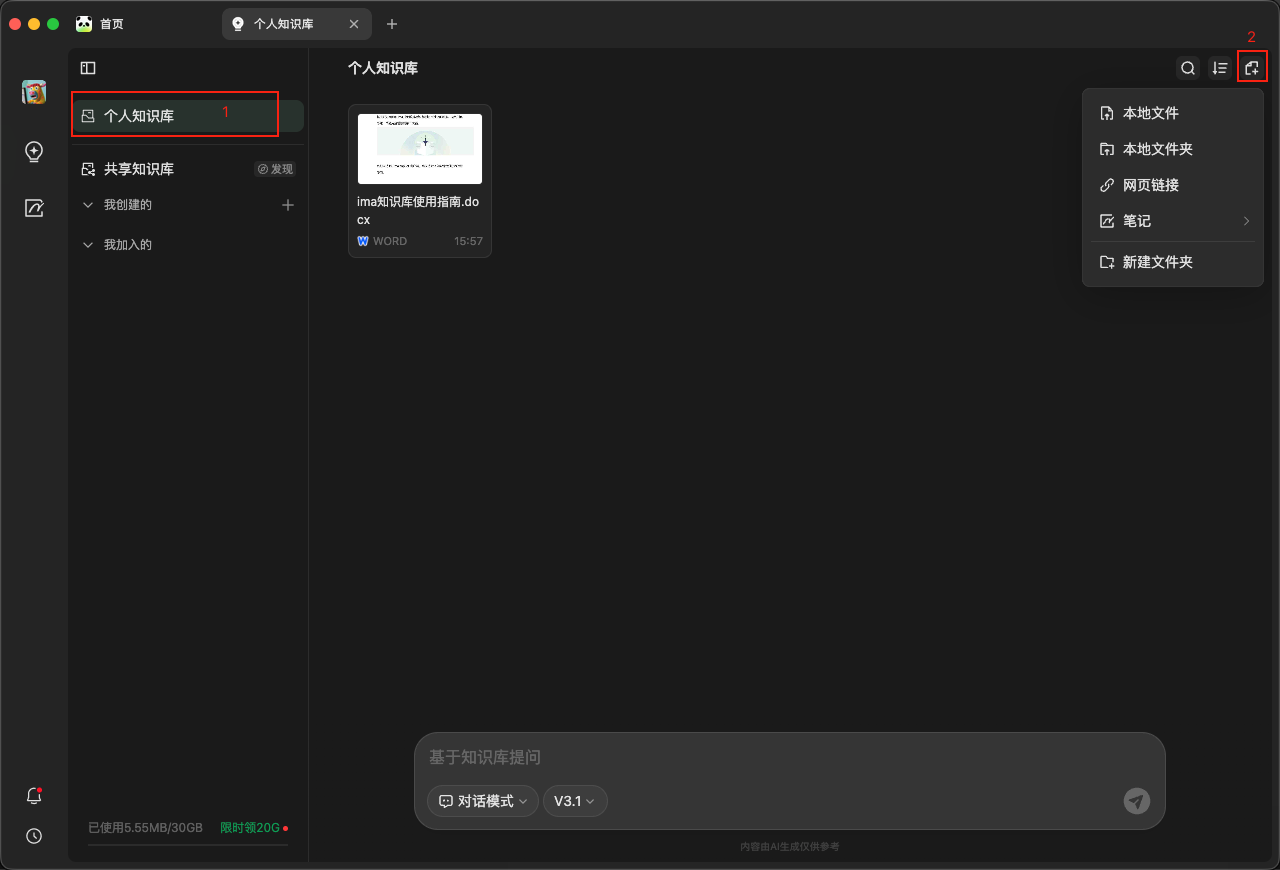Open the 对话模式 mode dropdown
Screen dimensions: 1280x870
pyautogui.click(x=483, y=801)
